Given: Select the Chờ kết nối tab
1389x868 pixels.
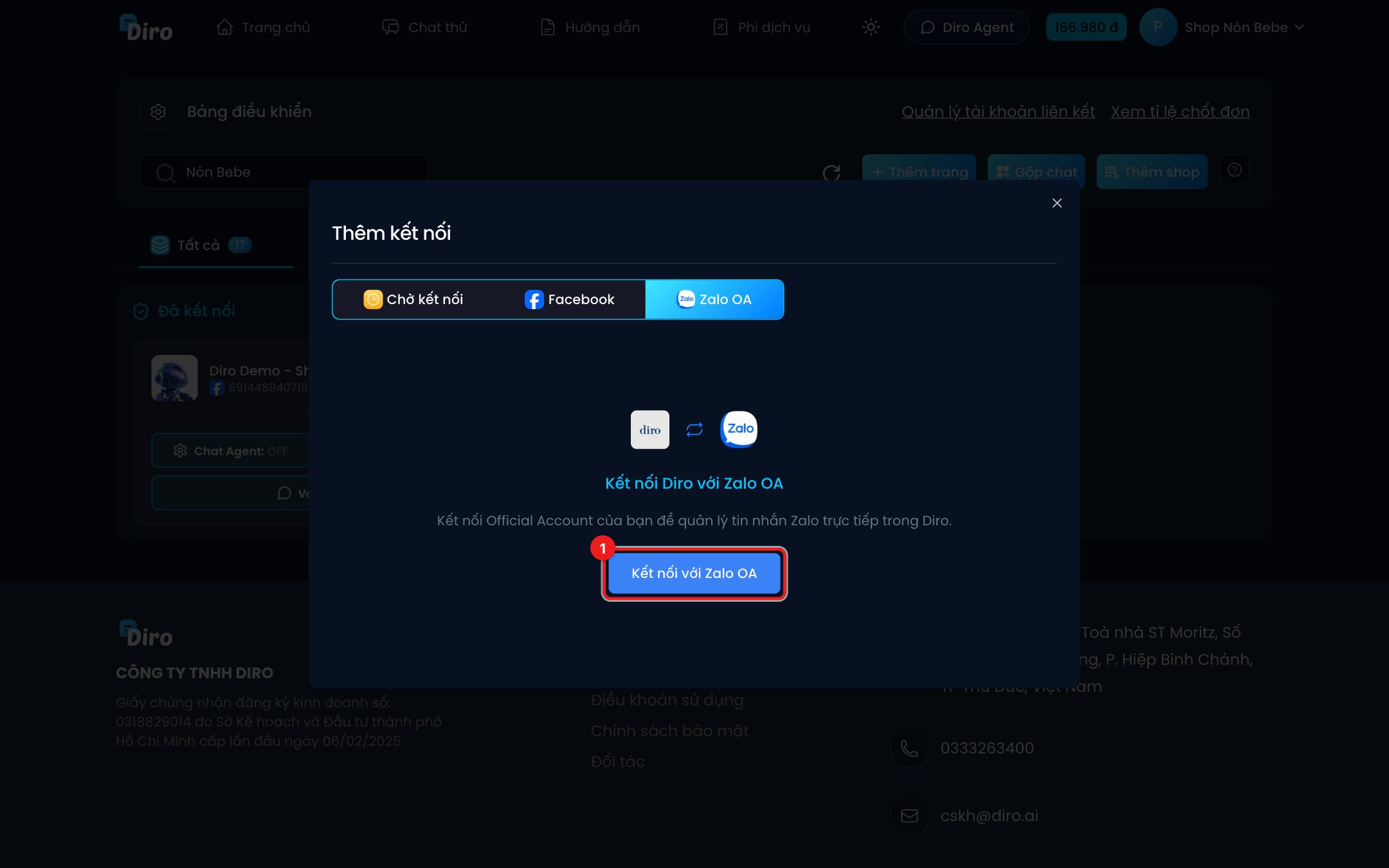Looking at the screenshot, I should (413, 300).
